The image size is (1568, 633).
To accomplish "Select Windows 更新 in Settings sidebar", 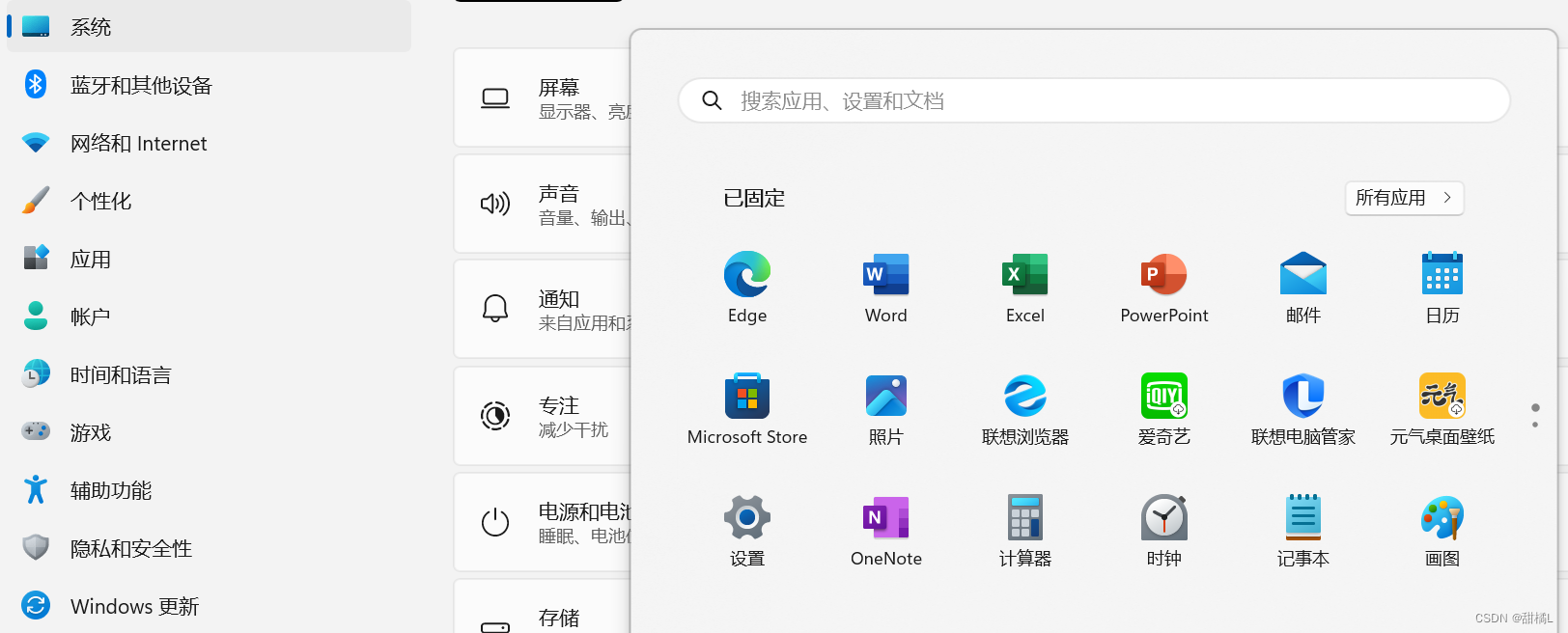I will click(210, 606).
